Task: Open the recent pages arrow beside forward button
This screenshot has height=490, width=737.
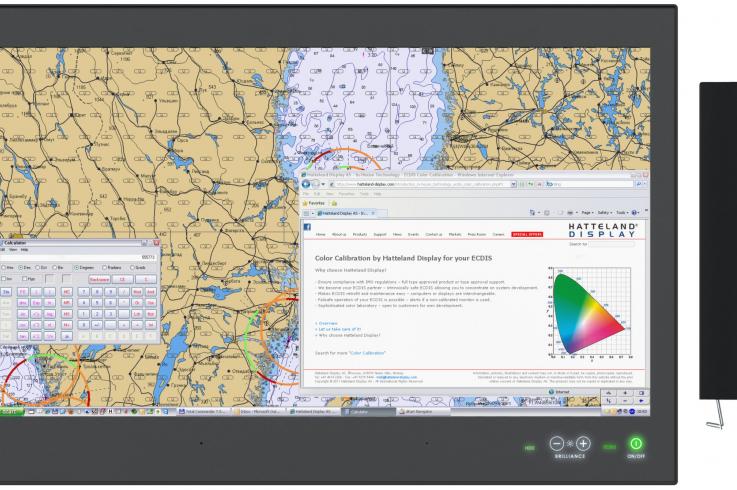Action: 323,184
